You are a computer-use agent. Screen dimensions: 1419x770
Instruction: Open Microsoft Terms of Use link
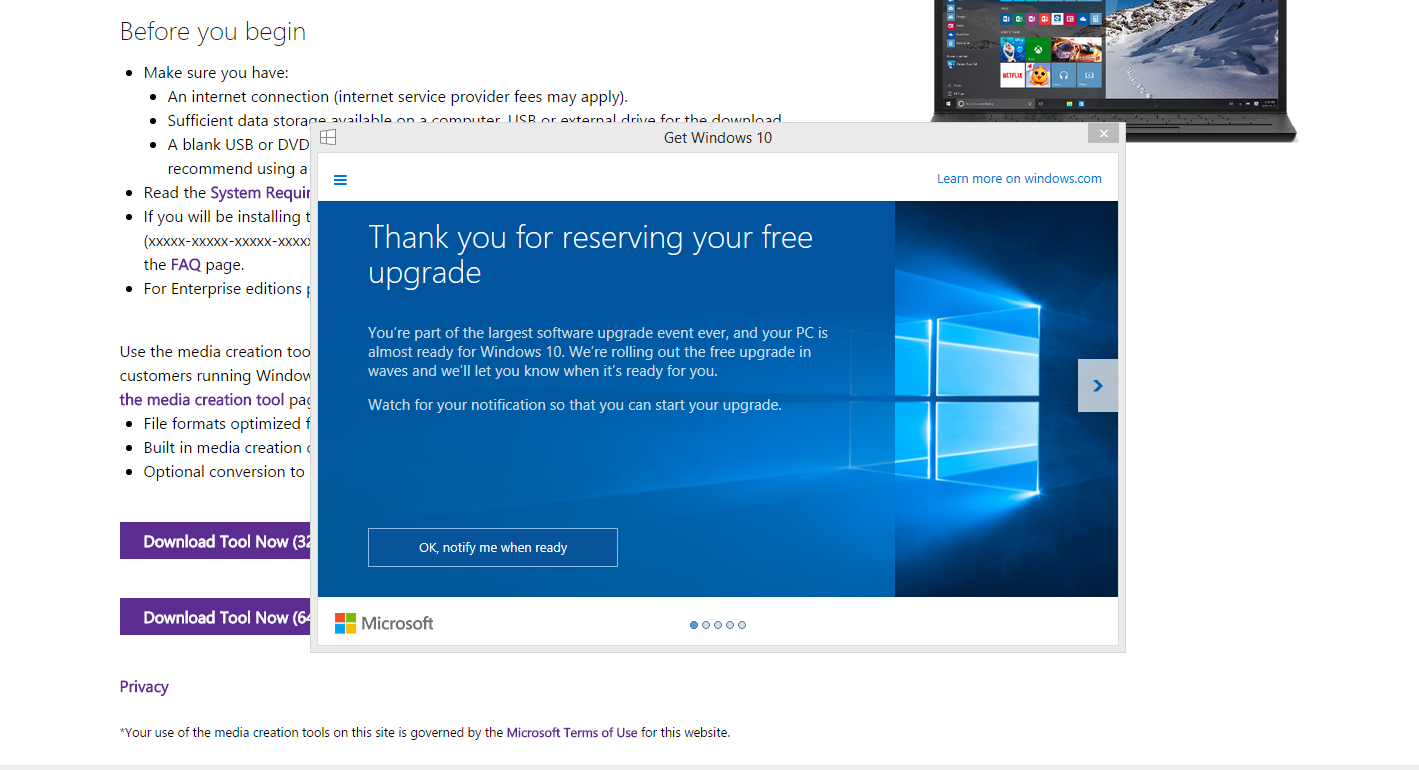(572, 733)
